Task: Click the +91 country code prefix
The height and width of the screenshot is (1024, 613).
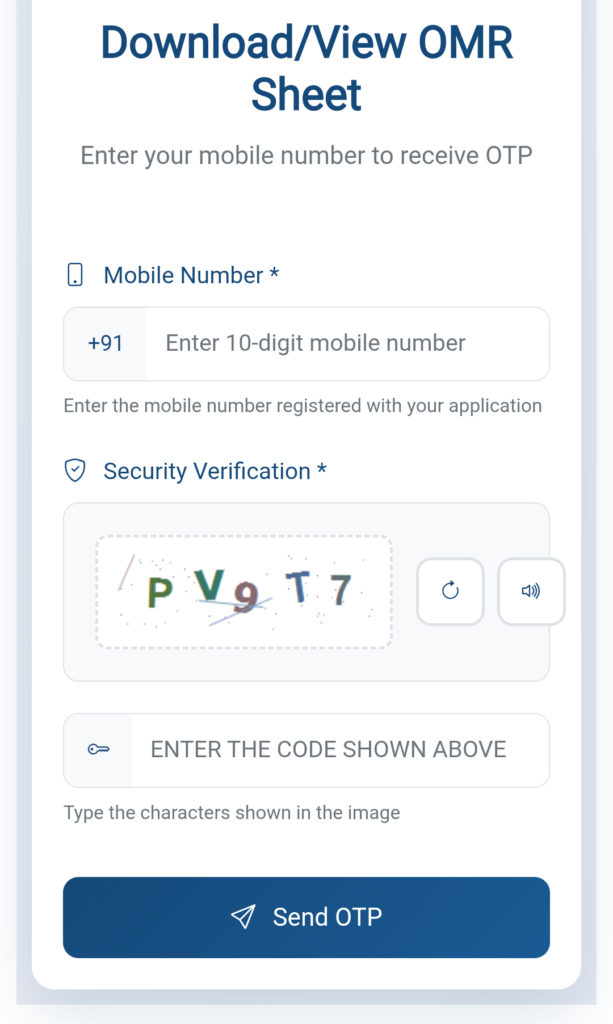Action: point(105,344)
